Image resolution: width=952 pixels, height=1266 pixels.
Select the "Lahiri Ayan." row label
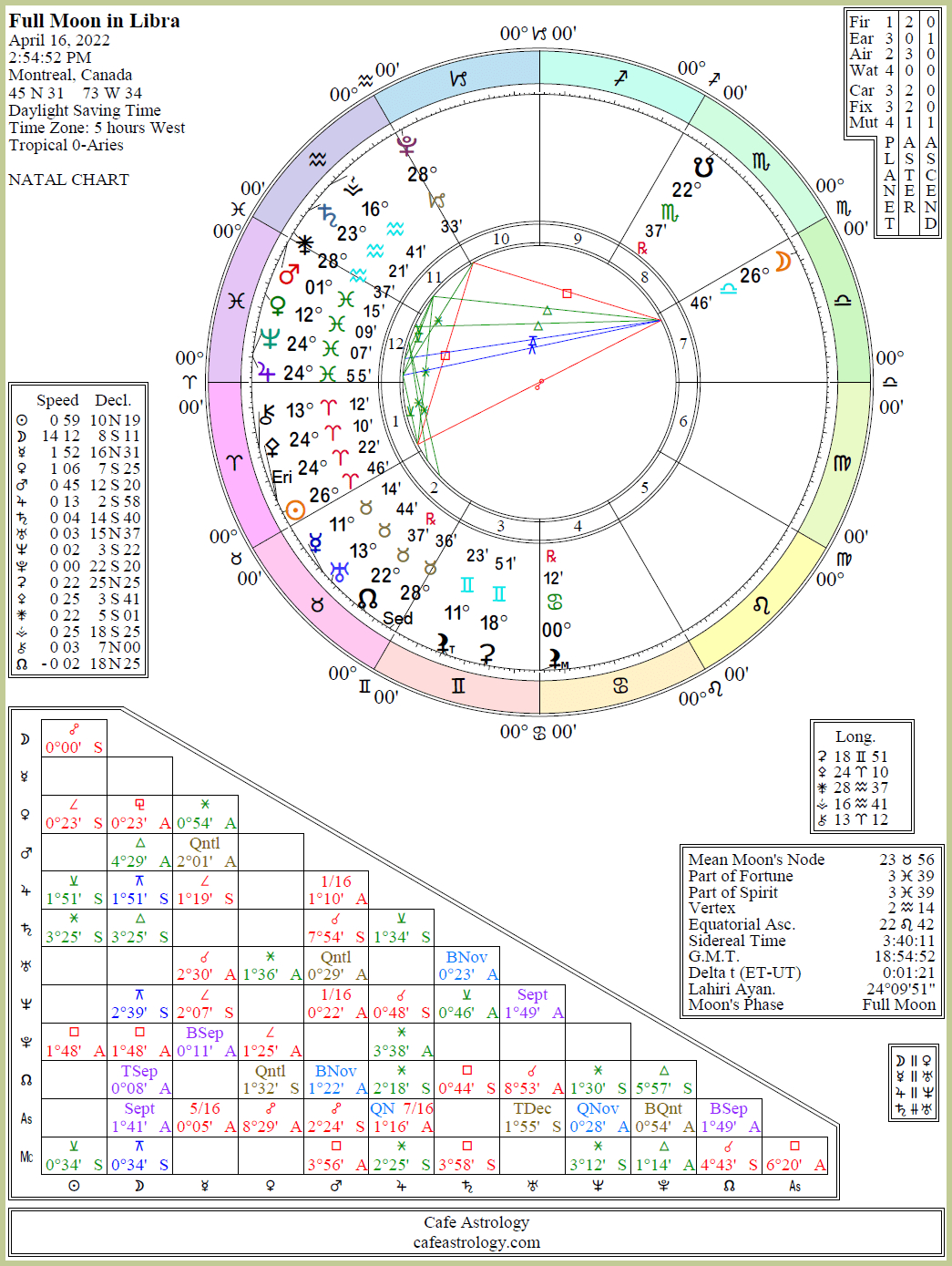tap(732, 989)
